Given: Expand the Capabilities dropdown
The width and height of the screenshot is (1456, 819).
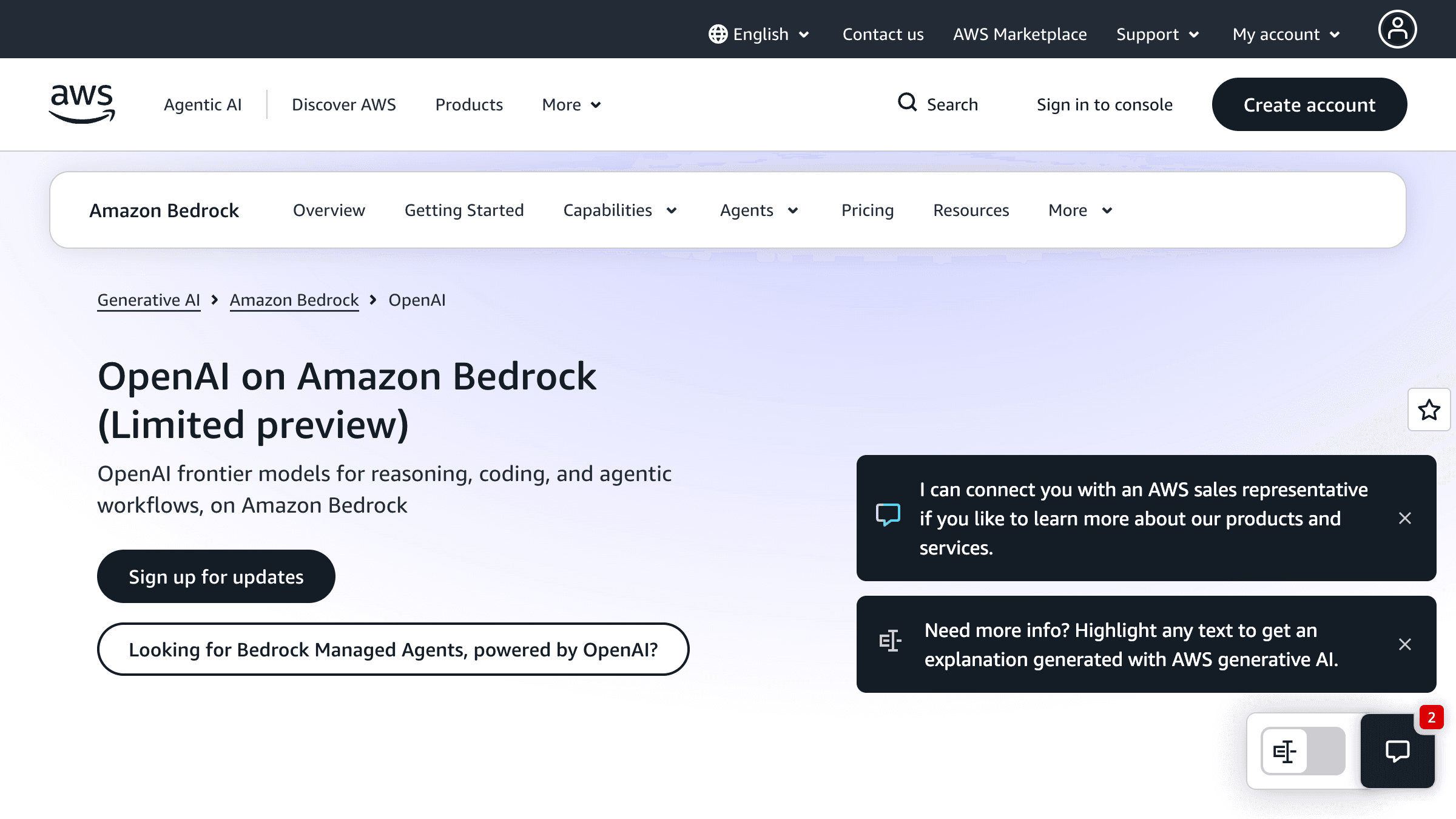Looking at the screenshot, I should [620, 210].
